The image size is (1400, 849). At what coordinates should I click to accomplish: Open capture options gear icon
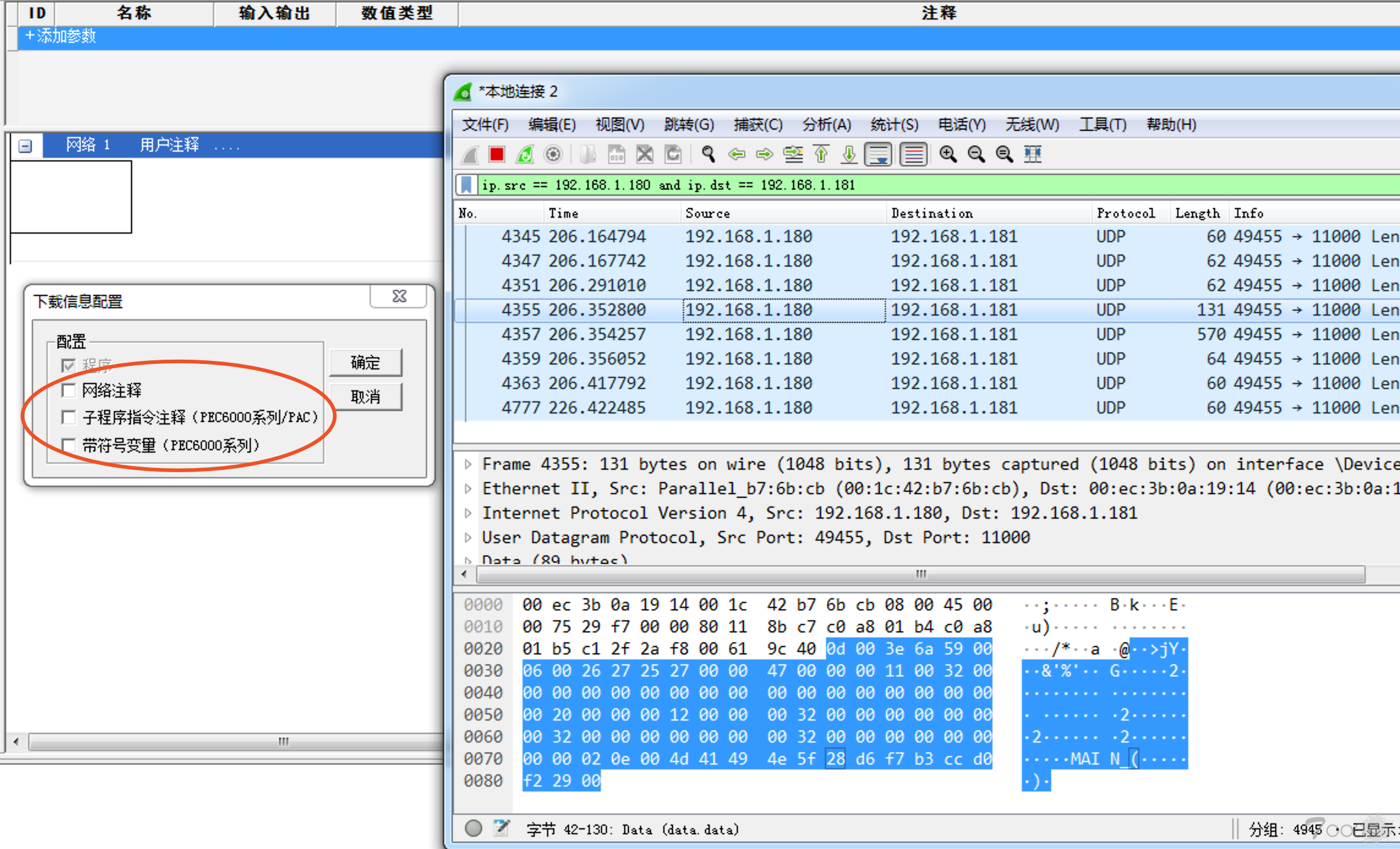[553, 155]
